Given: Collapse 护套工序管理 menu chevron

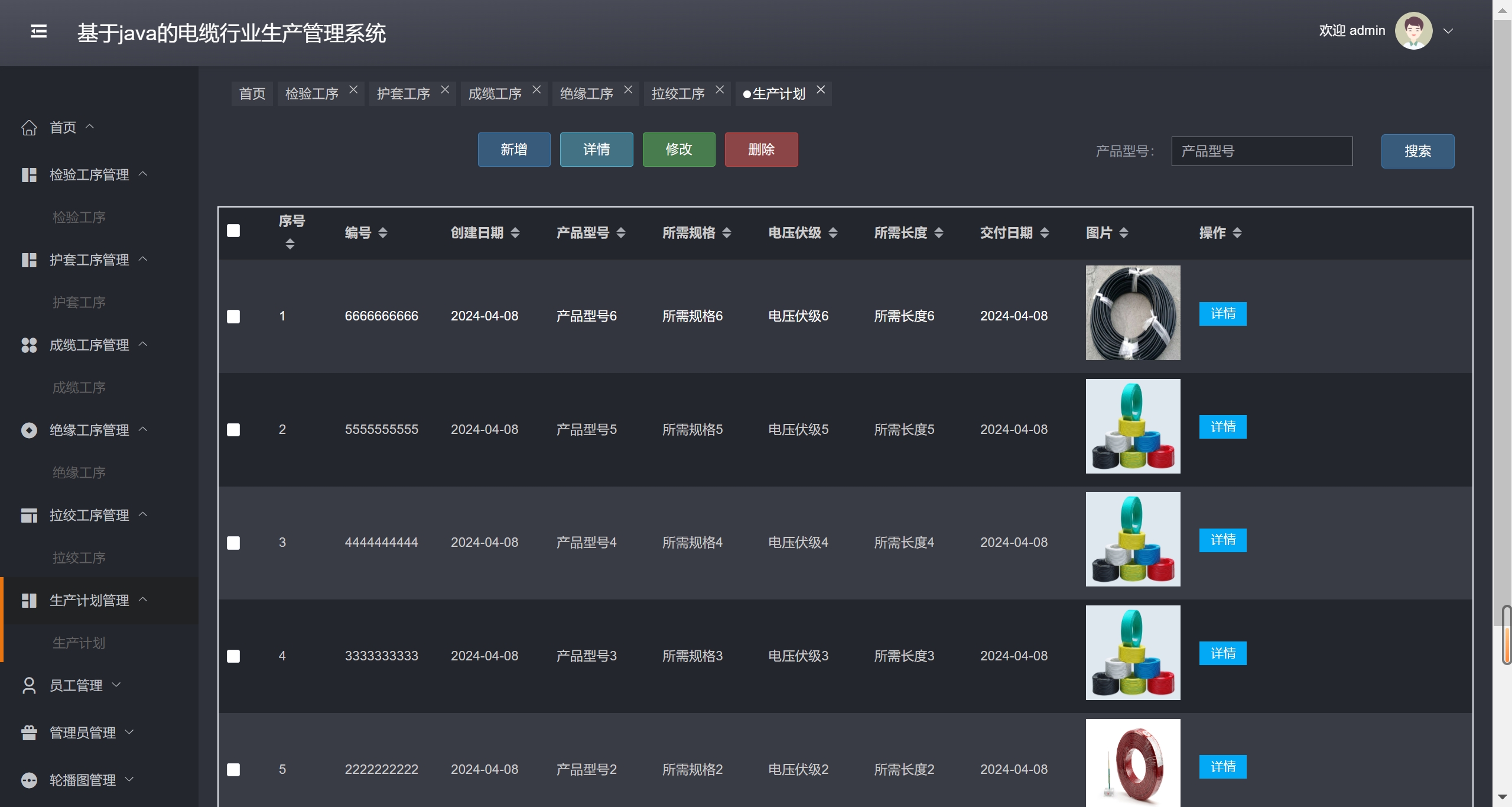Looking at the screenshot, I should pos(143,259).
